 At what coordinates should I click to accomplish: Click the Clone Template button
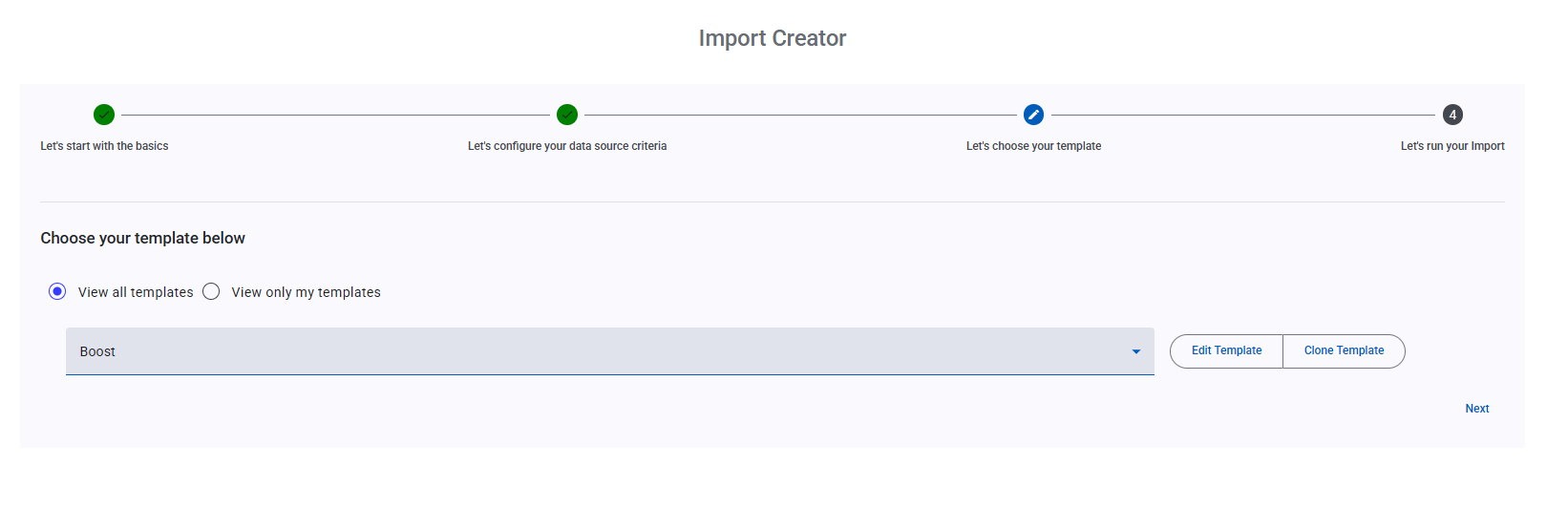(1344, 350)
